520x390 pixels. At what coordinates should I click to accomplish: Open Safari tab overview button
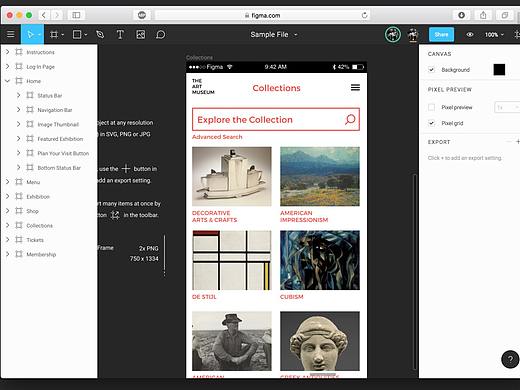point(505,15)
